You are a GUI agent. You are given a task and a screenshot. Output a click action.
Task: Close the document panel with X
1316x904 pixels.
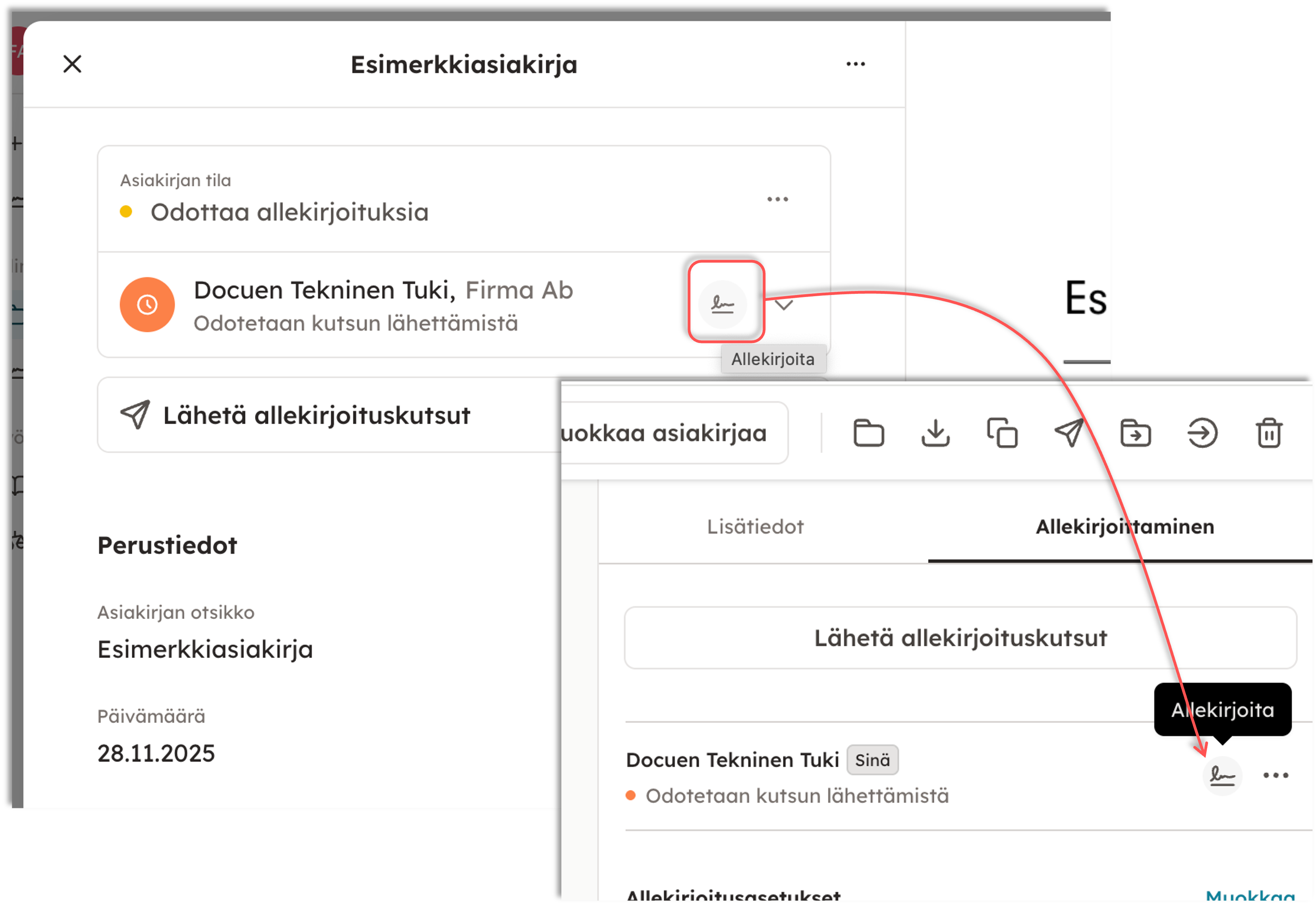73,64
